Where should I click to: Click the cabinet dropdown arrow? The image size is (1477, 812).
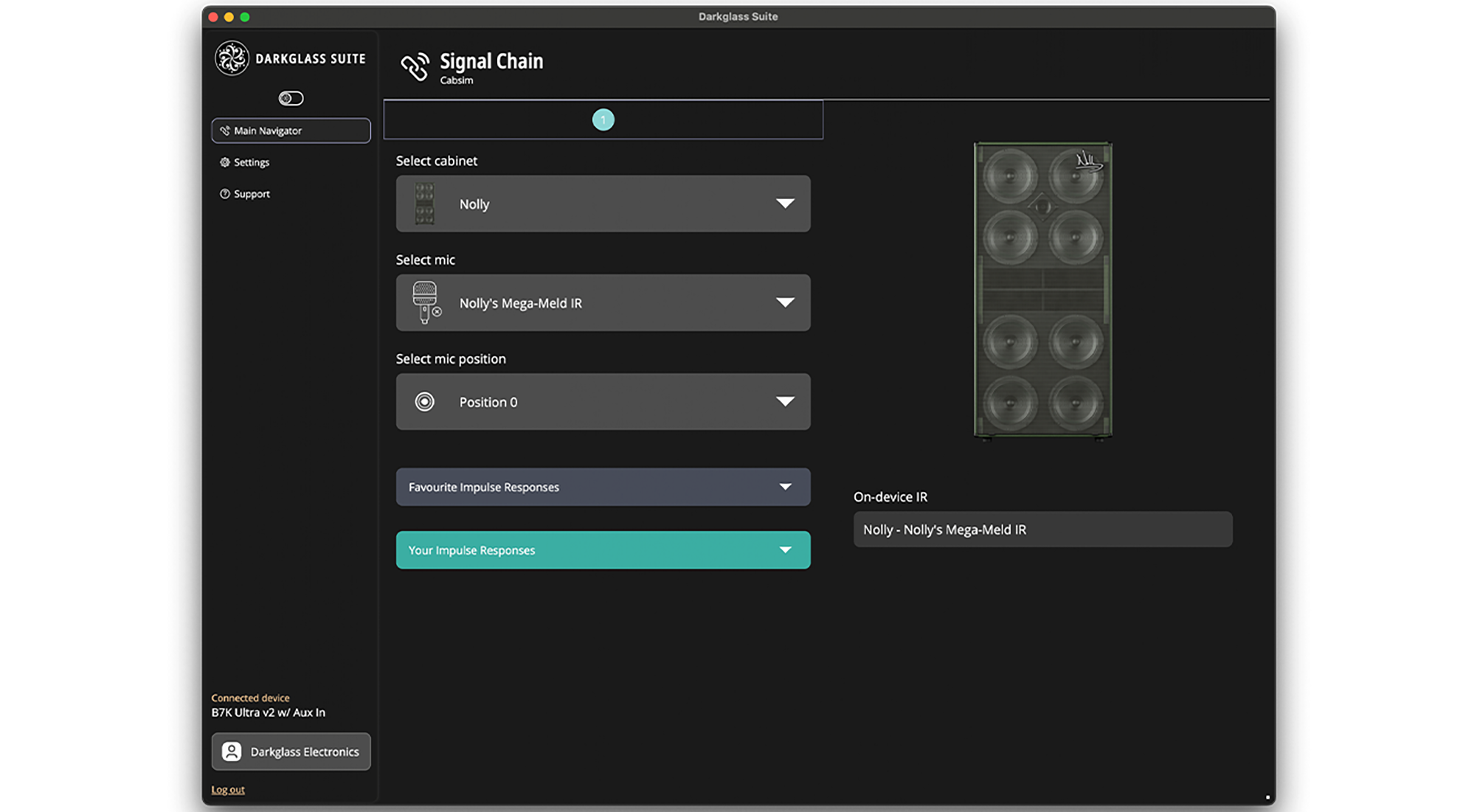pyautogui.click(x=785, y=204)
